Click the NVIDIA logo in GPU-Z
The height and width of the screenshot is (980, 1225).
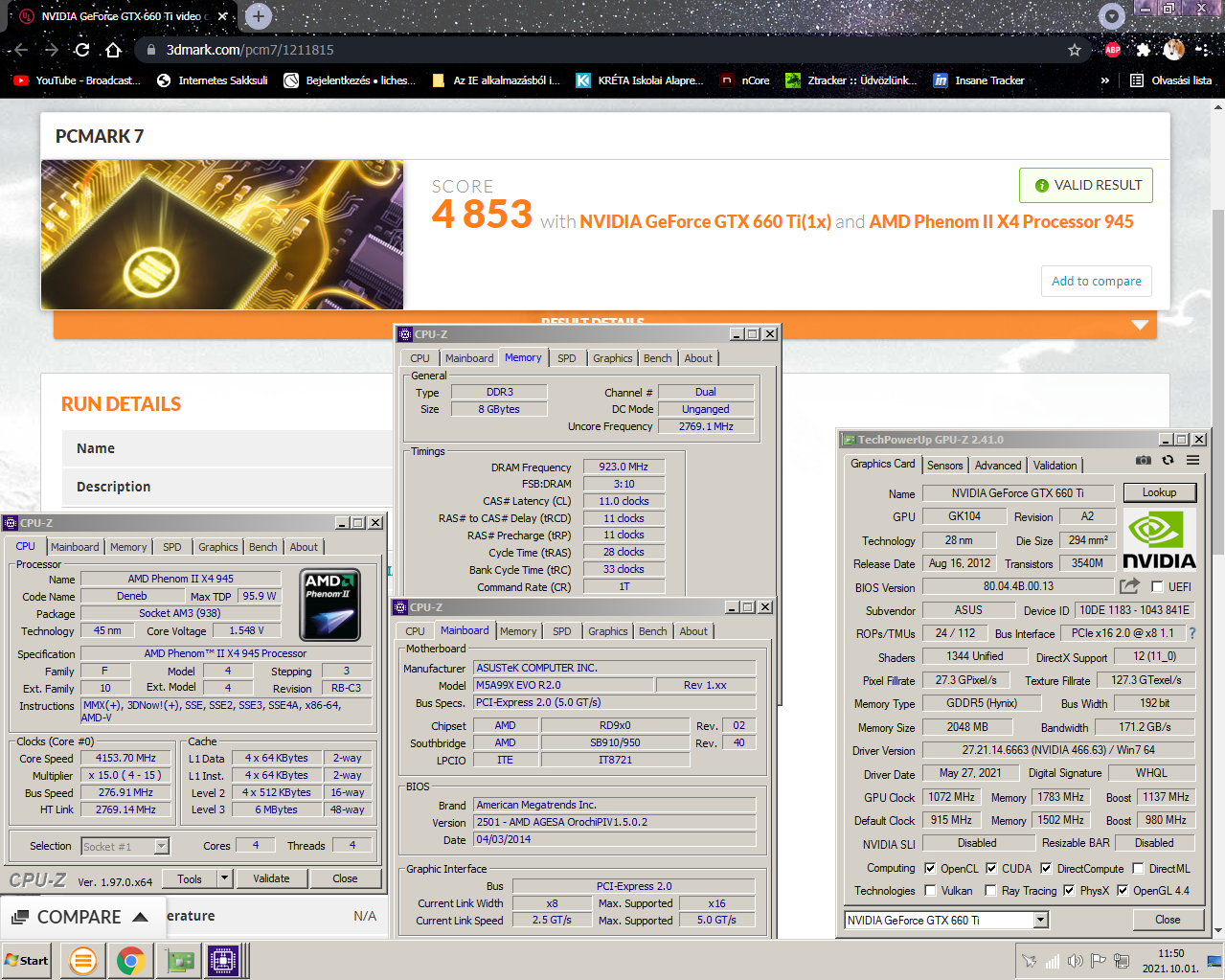point(1159,538)
